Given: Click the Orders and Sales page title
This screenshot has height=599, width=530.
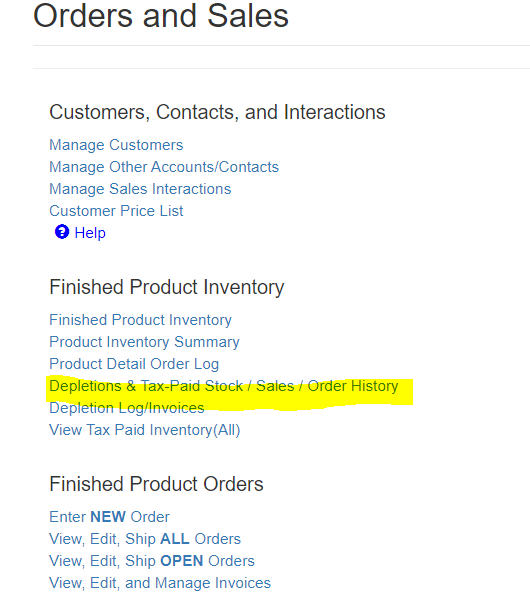Looking at the screenshot, I should [x=161, y=16].
